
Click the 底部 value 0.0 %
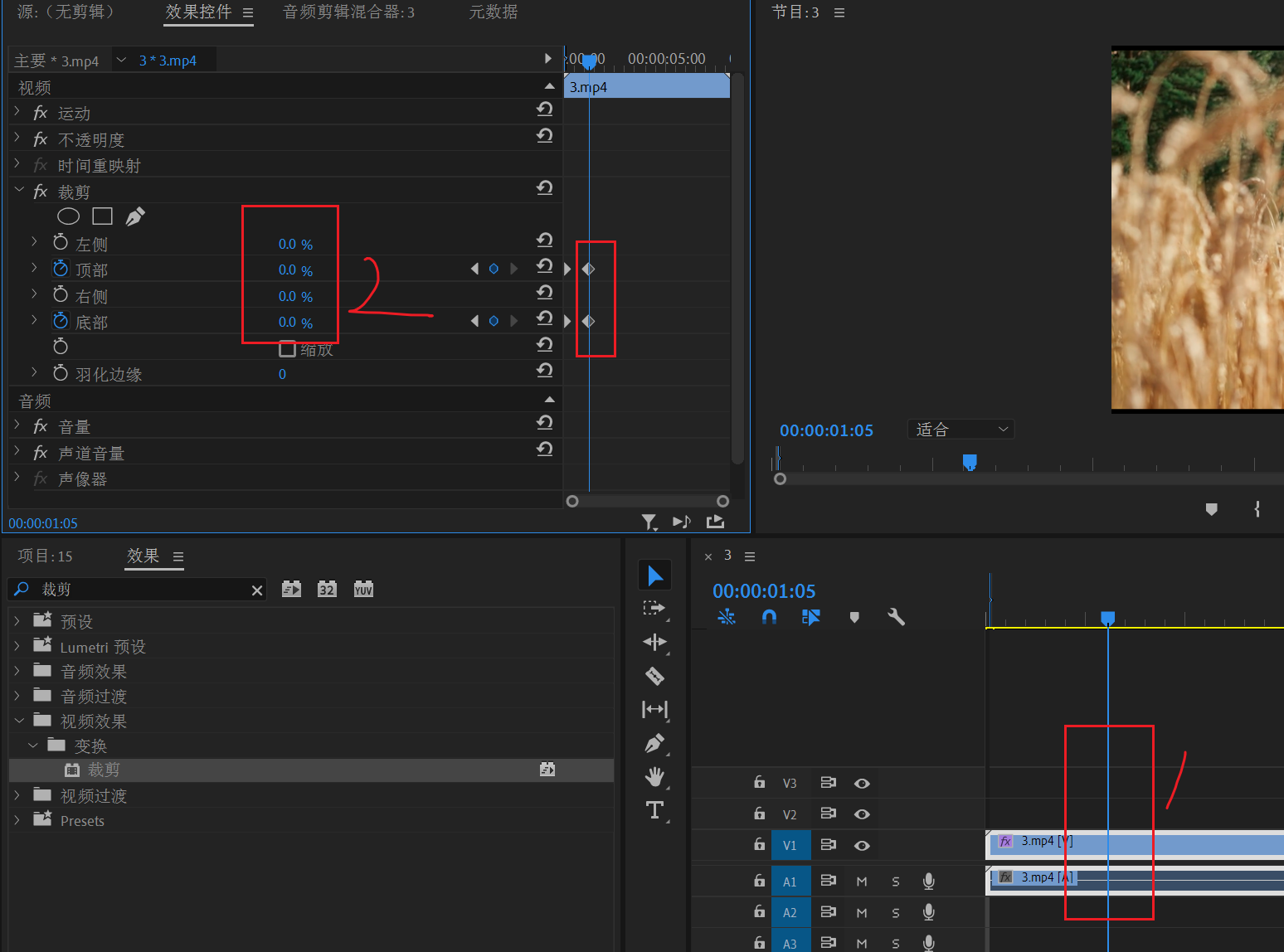(295, 322)
